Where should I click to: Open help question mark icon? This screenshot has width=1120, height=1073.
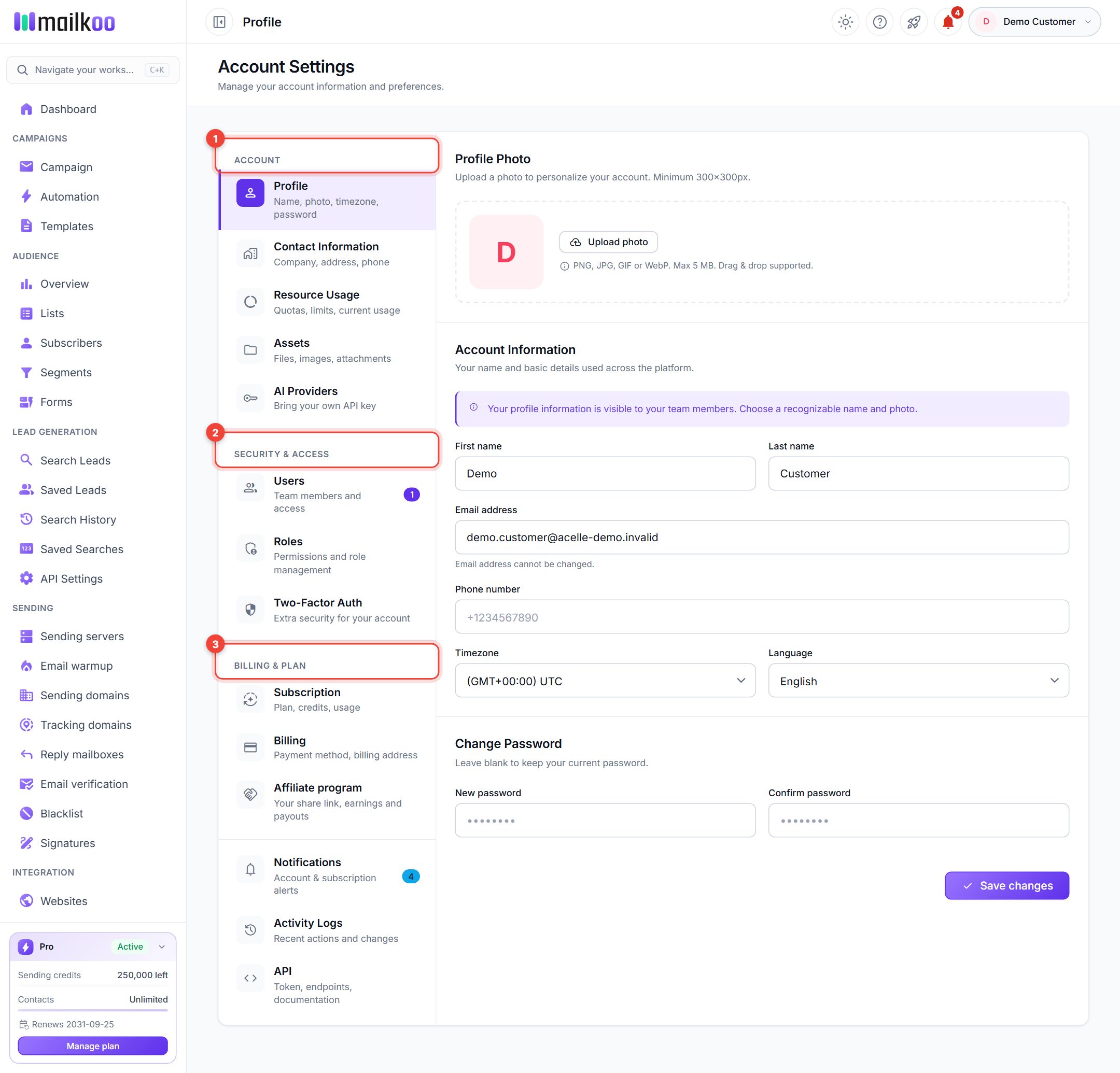tap(879, 22)
